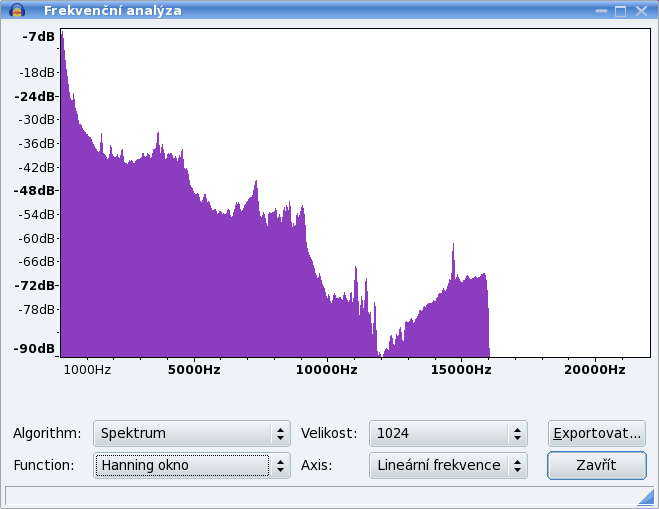Click the -90dB axis label
This screenshot has width=659, height=509.
click(x=34, y=349)
